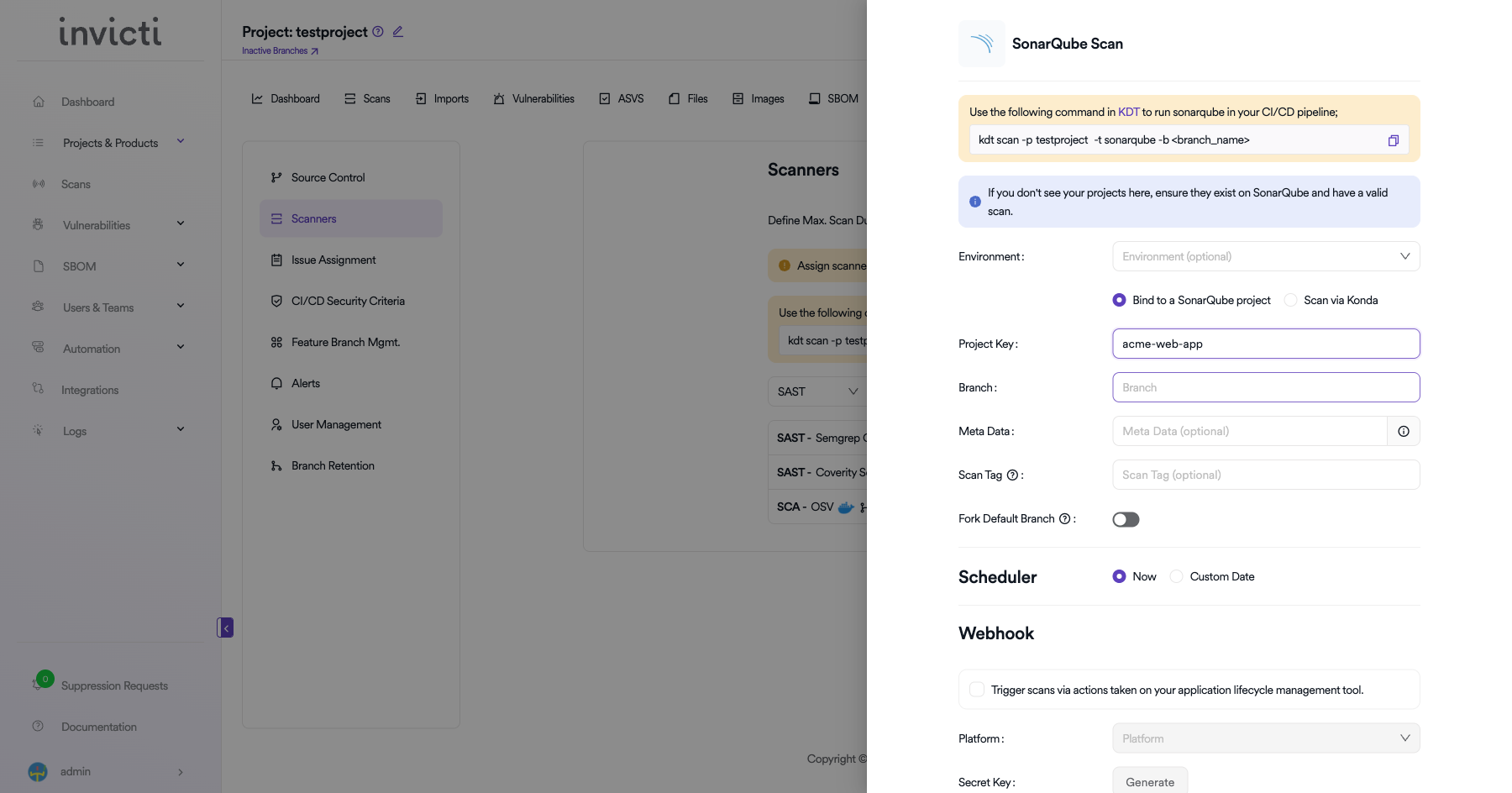
Task: Click the project help question icon
Action: tap(378, 32)
